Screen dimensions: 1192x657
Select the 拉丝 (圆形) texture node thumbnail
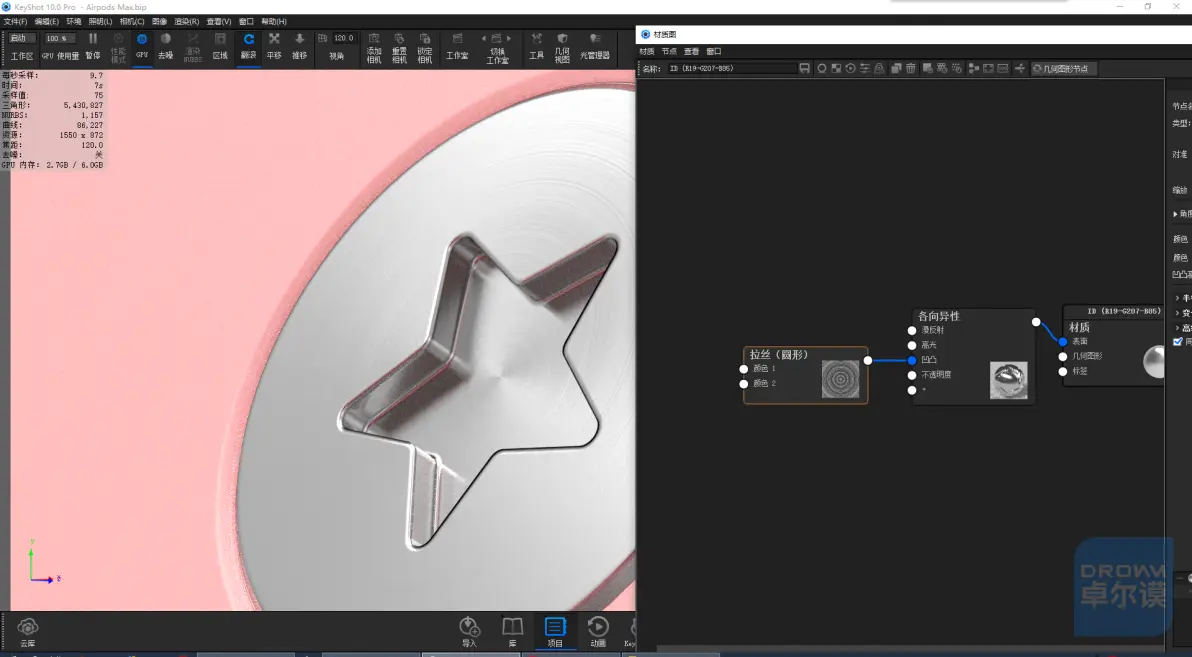pos(840,379)
